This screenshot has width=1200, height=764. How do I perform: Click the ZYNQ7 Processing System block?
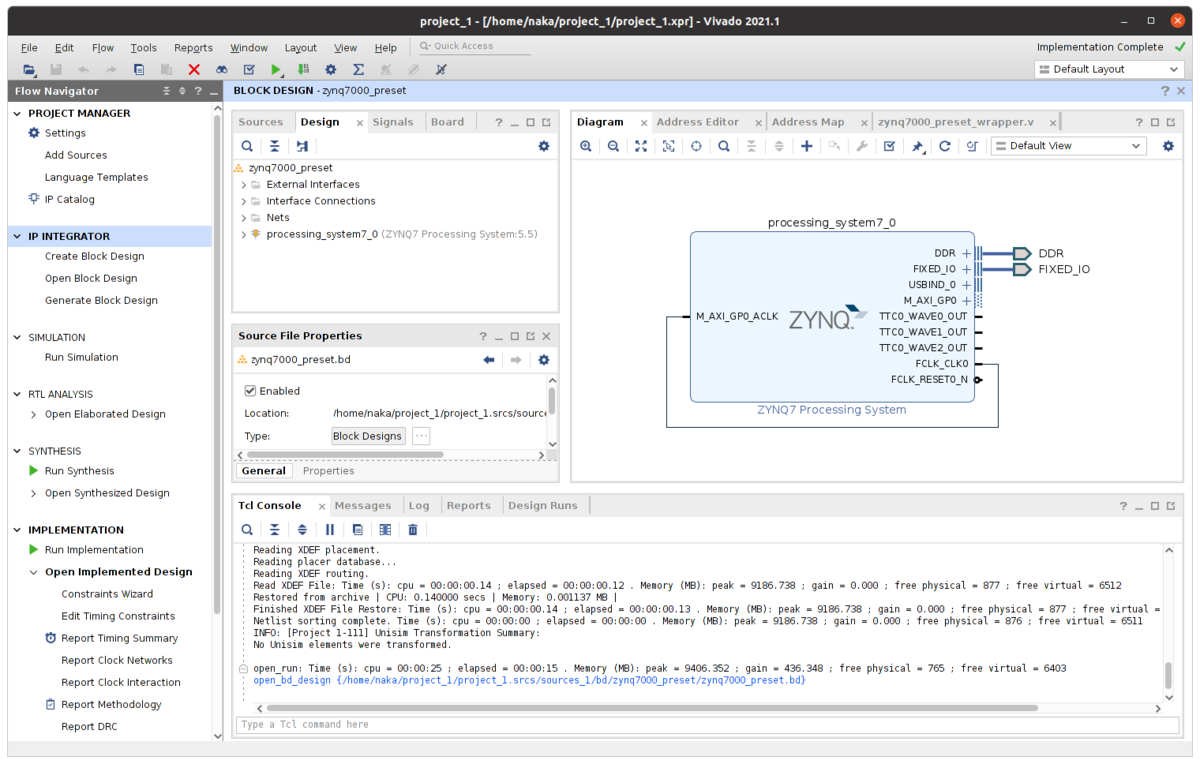pos(832,318)
